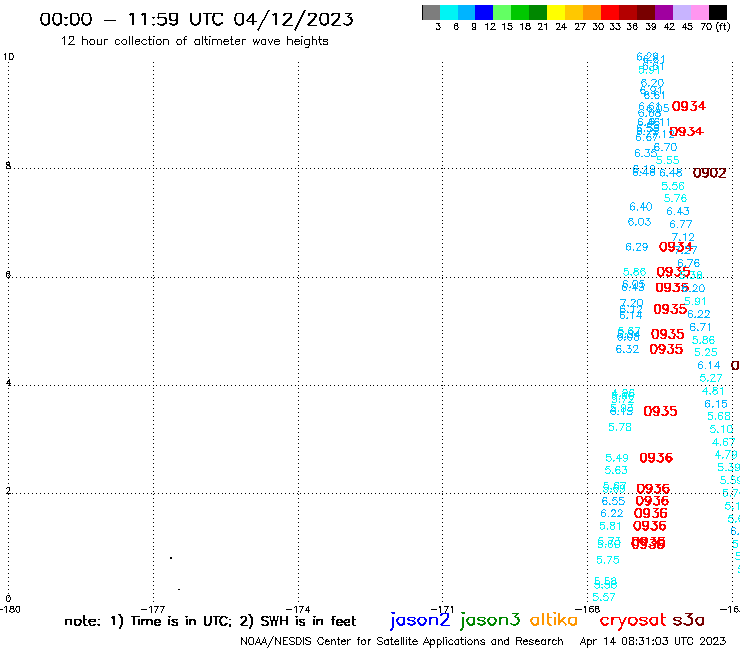Click the latitude '4' axis label
The width and height of the screenshot is (740, 650).
[8, 382]
